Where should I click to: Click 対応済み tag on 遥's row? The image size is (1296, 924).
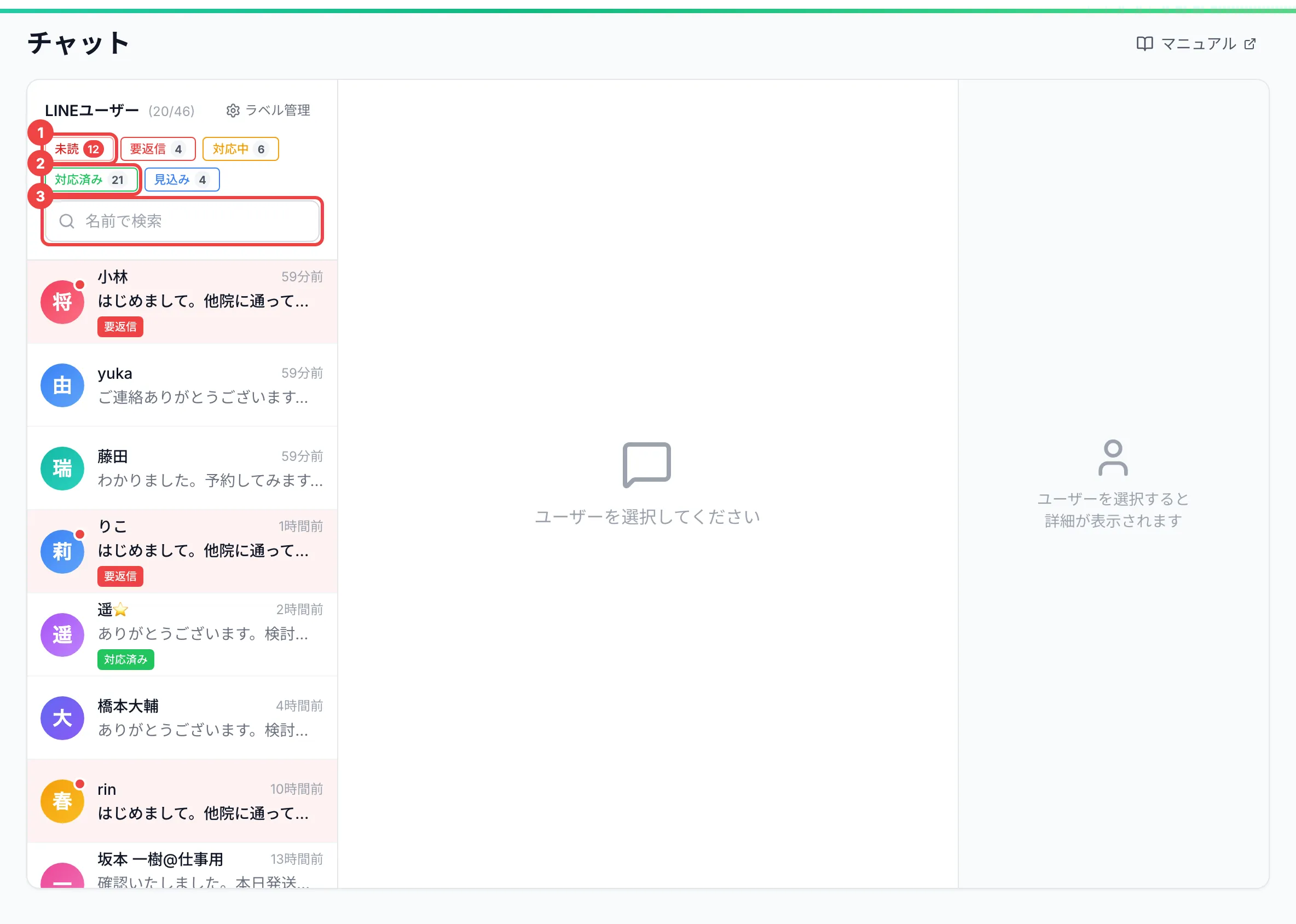click(126, 660)
